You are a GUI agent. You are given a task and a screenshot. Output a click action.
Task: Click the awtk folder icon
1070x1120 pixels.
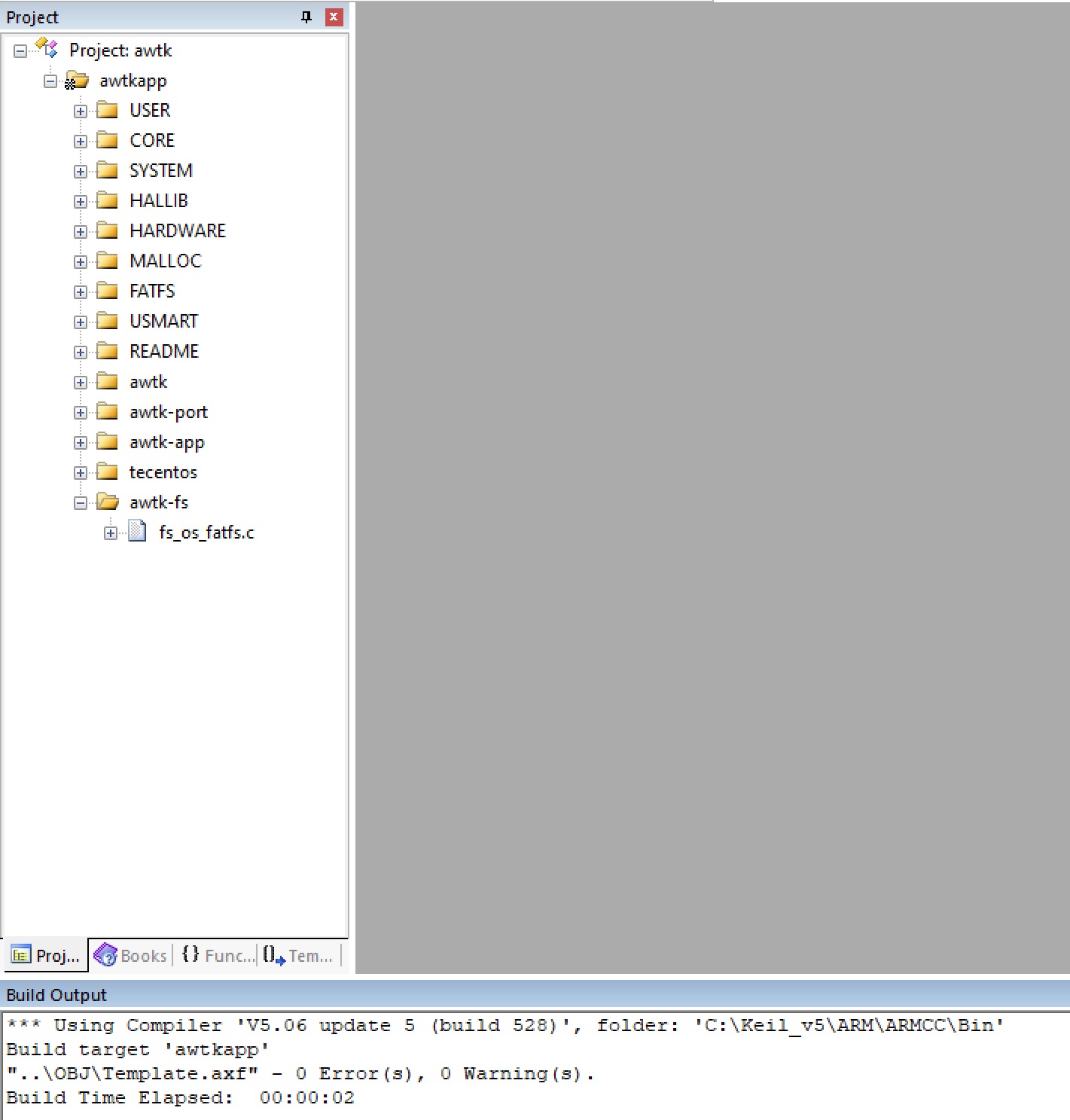[x=107, y=381]
